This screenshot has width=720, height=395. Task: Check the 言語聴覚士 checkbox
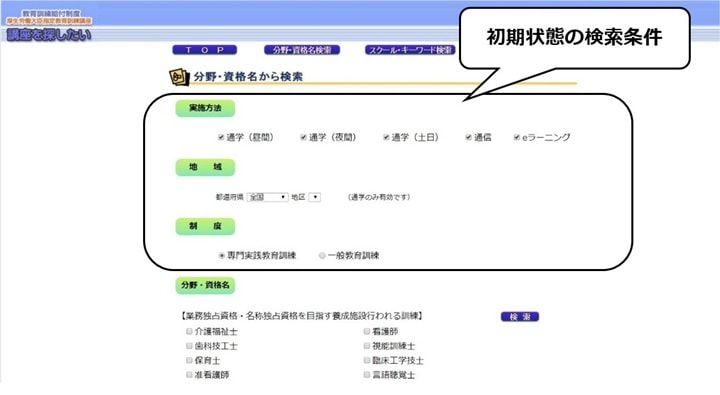click(367, 375)
